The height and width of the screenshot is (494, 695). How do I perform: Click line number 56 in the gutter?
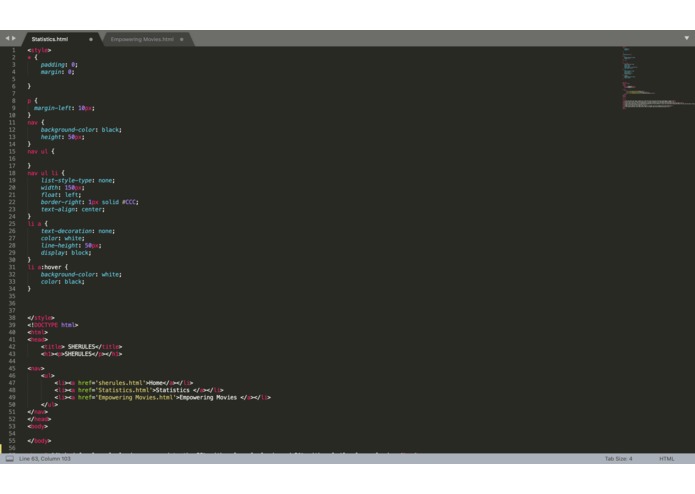point(12,448)
